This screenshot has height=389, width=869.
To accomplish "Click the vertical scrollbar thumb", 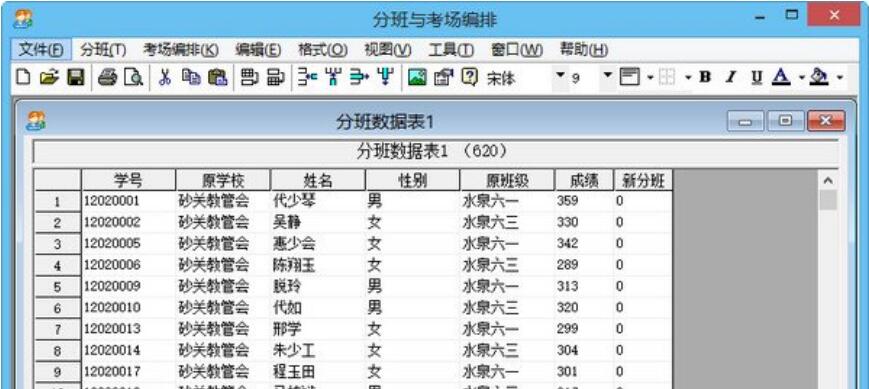I will pos(828,200).
